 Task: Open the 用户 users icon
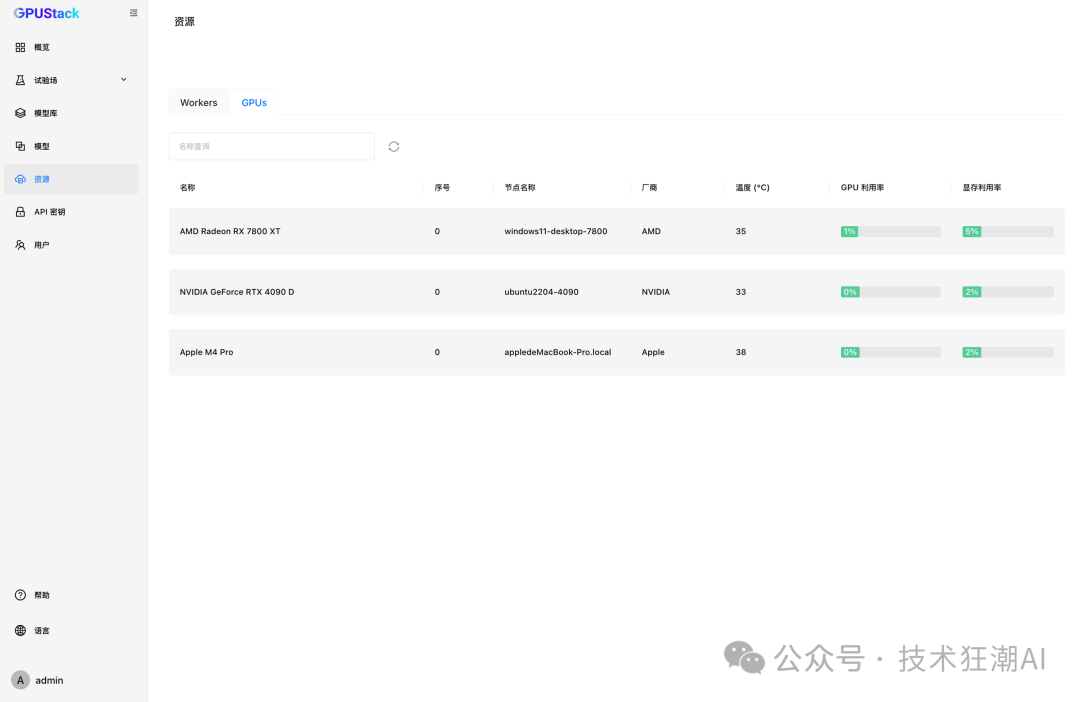click(x=20, y=245)
